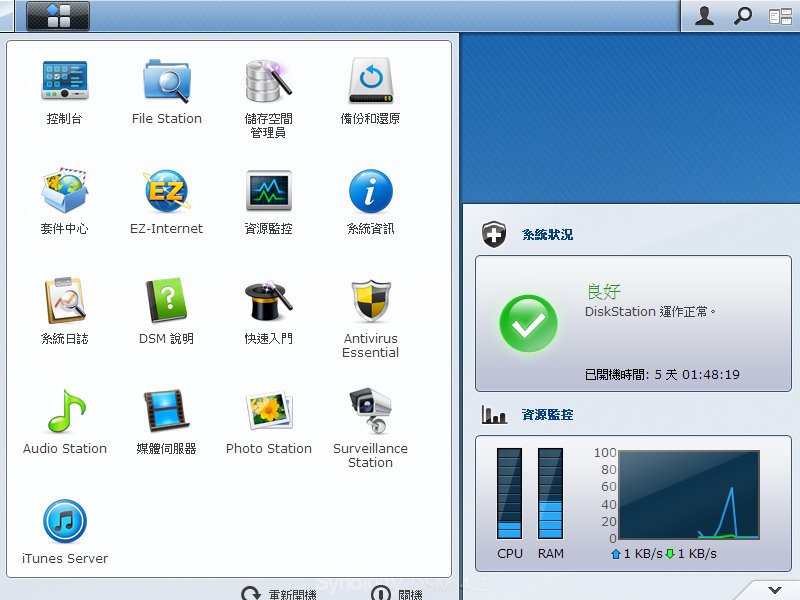Launch Antivirus Essential

click(x=370, y=301)
